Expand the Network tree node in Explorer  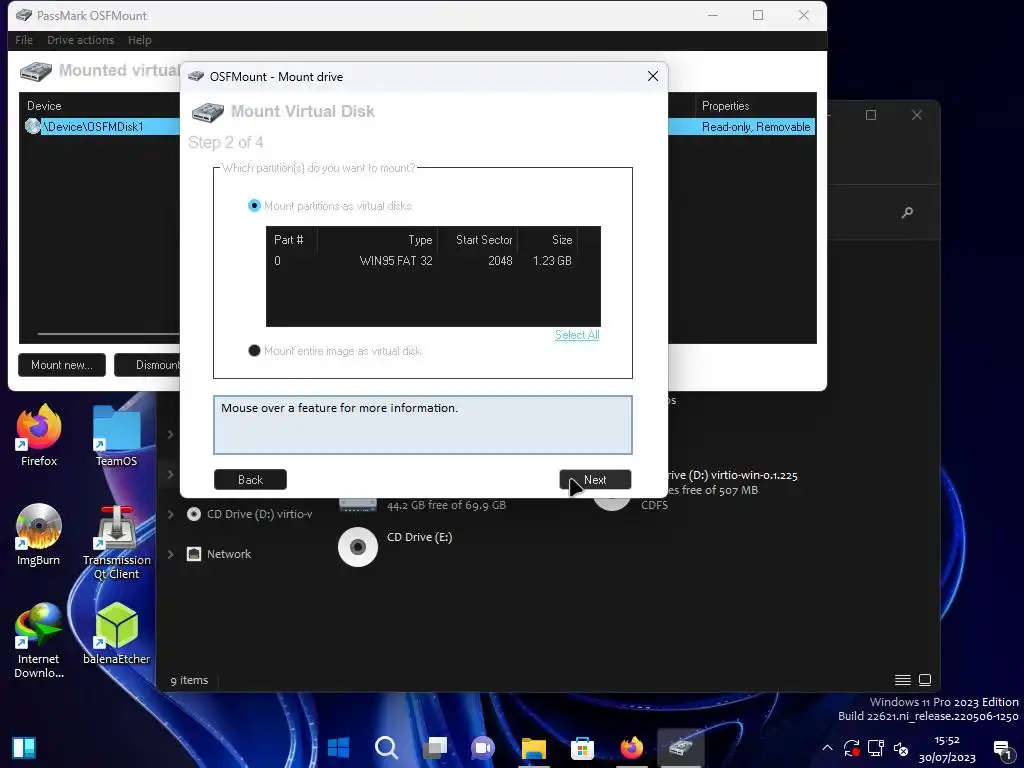(170, 554)
